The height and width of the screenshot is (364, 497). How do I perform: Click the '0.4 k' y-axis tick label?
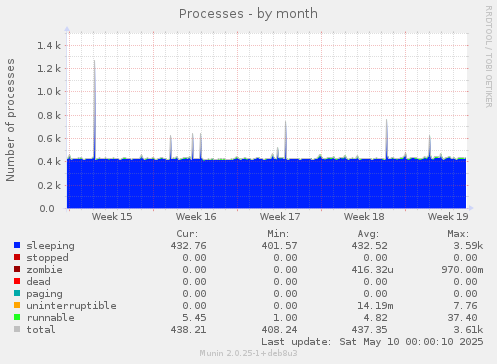tap(49, 162)
